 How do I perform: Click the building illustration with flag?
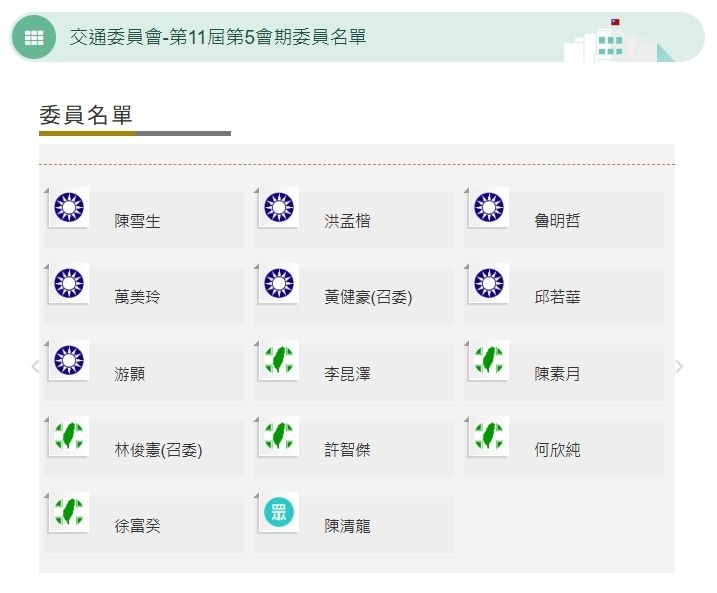(612, 42)
